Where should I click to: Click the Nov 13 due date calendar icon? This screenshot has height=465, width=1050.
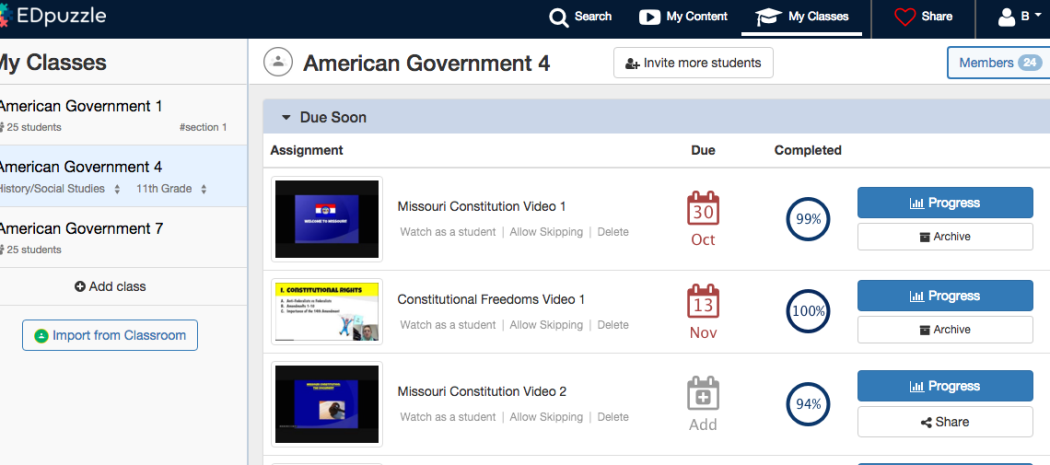pyautogui.click(x=703, y=302)
